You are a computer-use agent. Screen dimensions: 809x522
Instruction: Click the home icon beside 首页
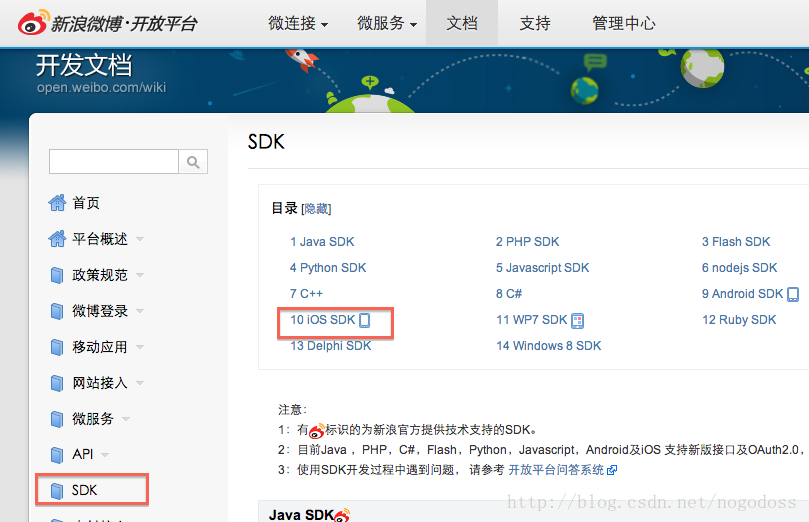tap(57, 203)
